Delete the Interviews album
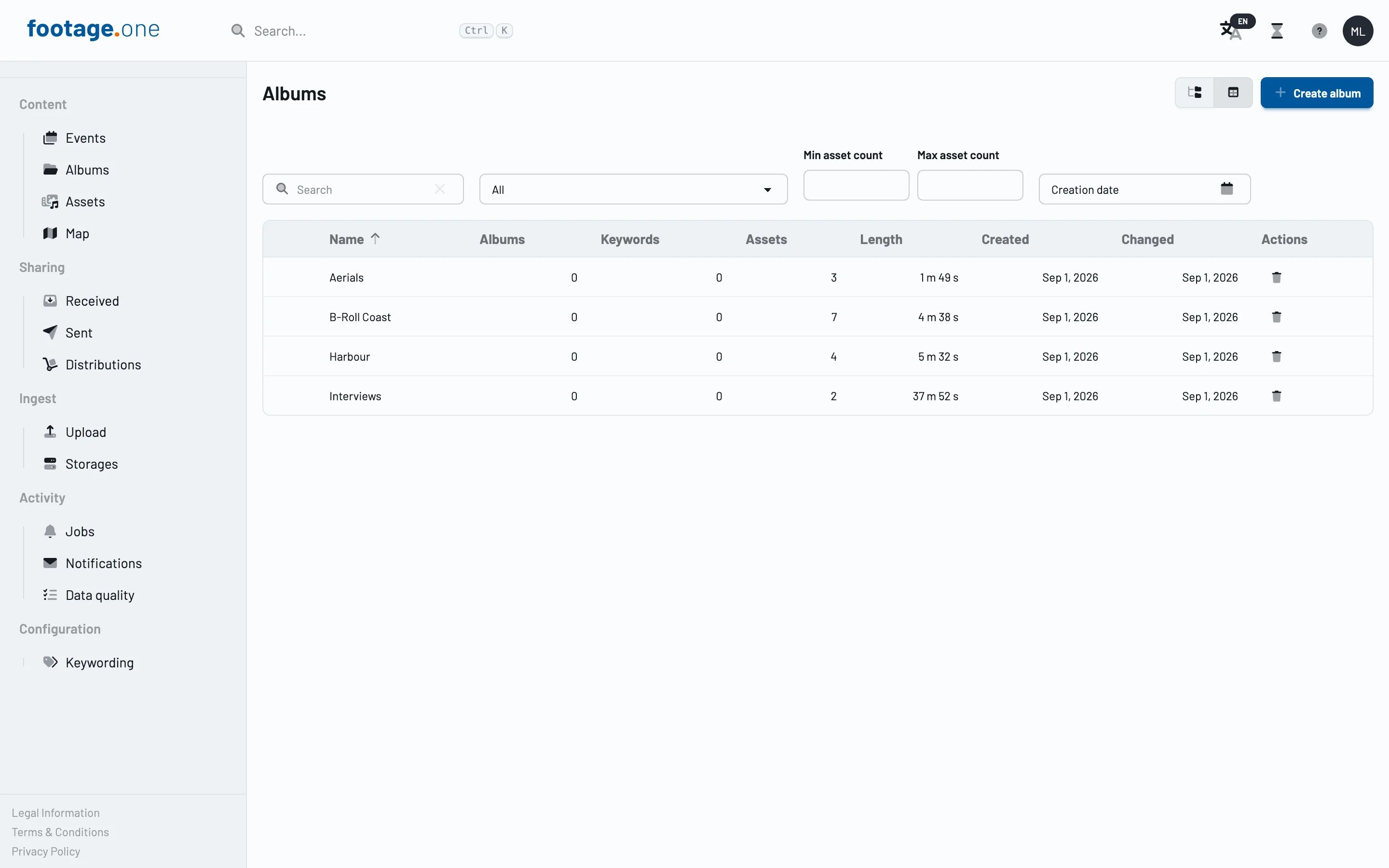 (1277, 396)
